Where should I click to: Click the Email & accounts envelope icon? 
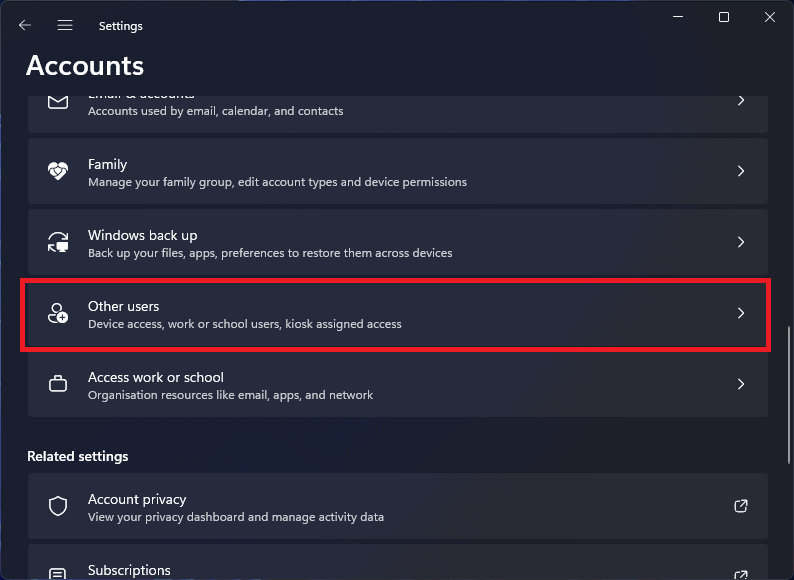click(58, 101)
